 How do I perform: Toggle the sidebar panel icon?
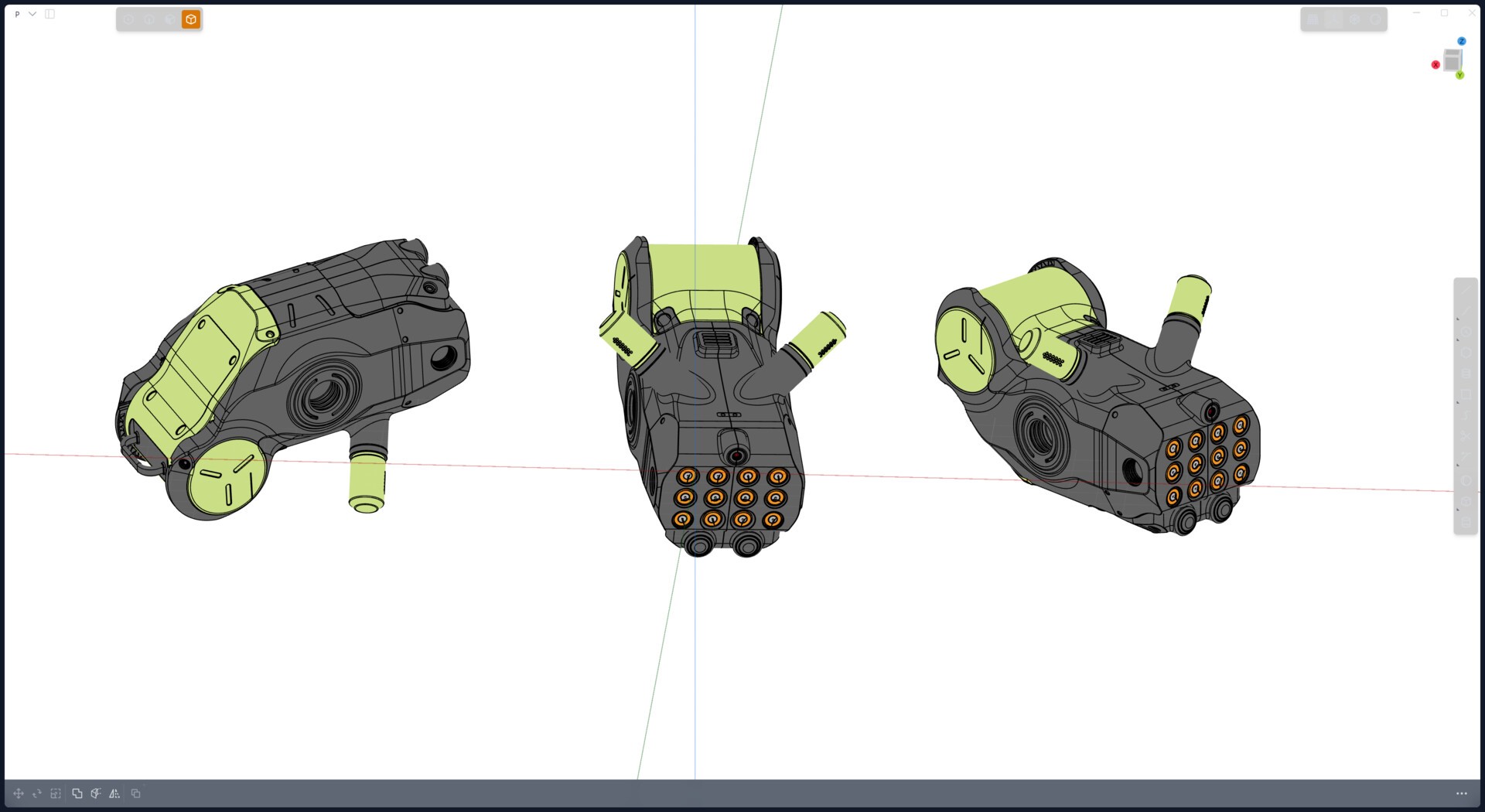(50, 14)
